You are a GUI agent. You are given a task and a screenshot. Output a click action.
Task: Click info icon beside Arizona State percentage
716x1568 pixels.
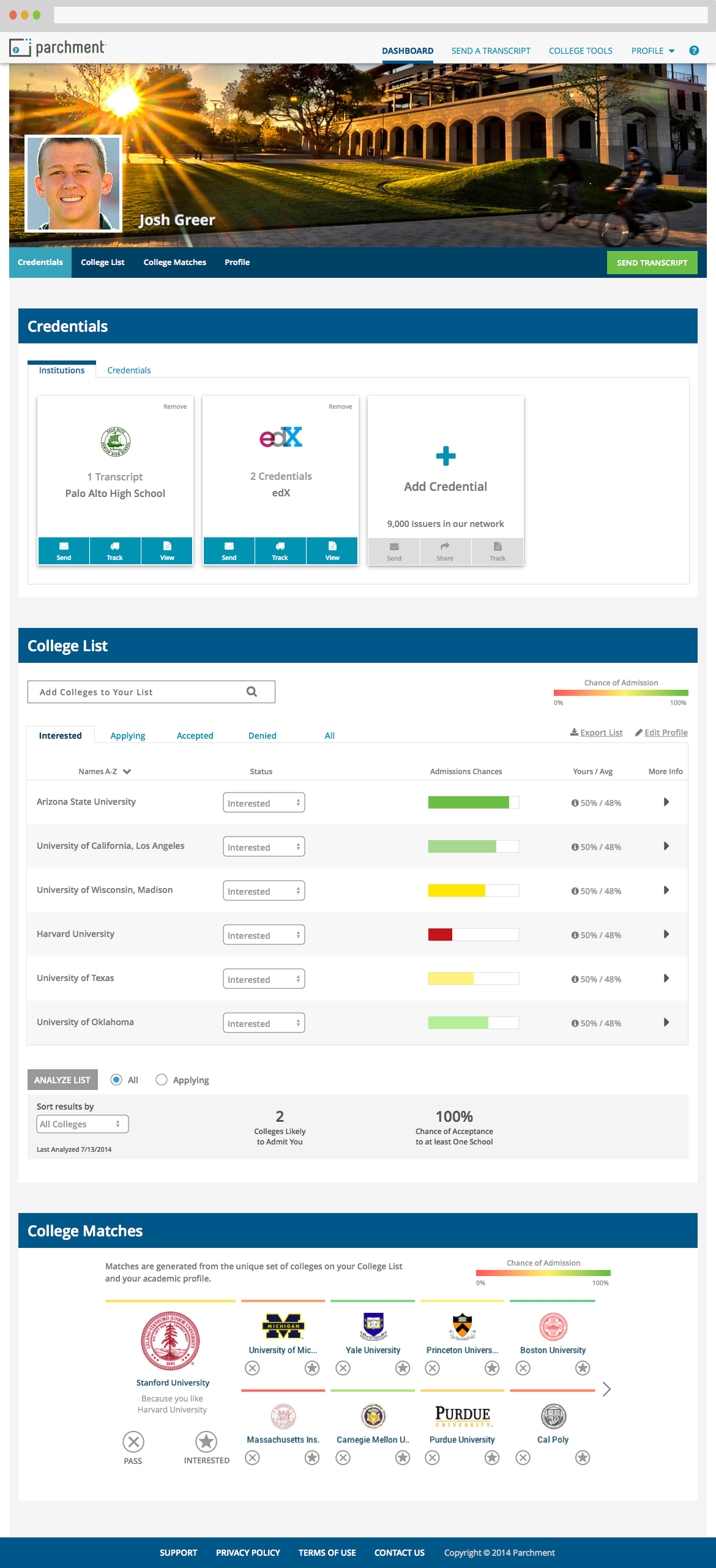tap(575, 803)
